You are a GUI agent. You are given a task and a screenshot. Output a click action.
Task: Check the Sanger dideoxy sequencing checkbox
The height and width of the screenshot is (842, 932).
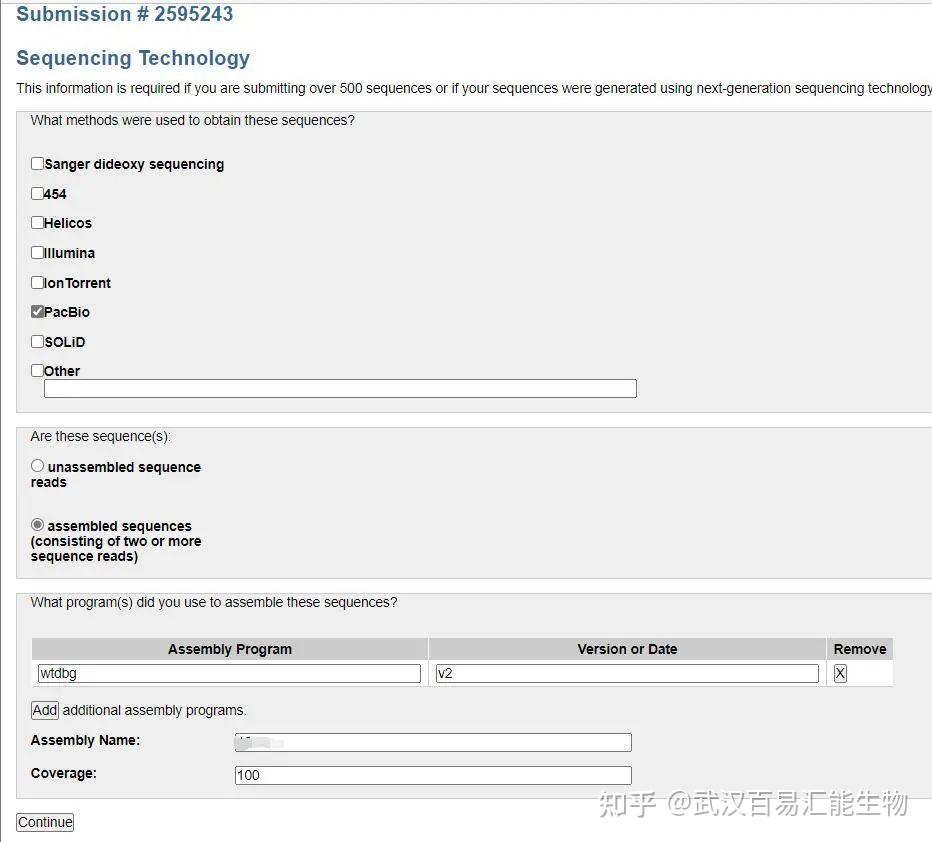click(38, 164)
